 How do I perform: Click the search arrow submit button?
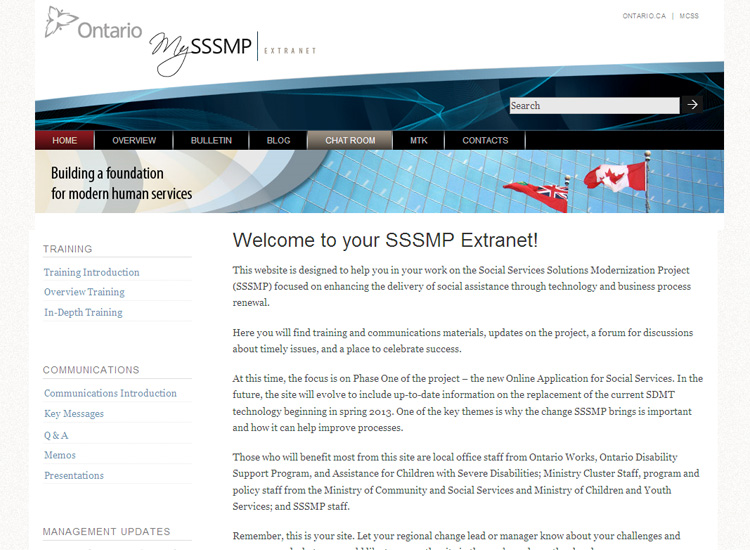(x=692, y=105)
